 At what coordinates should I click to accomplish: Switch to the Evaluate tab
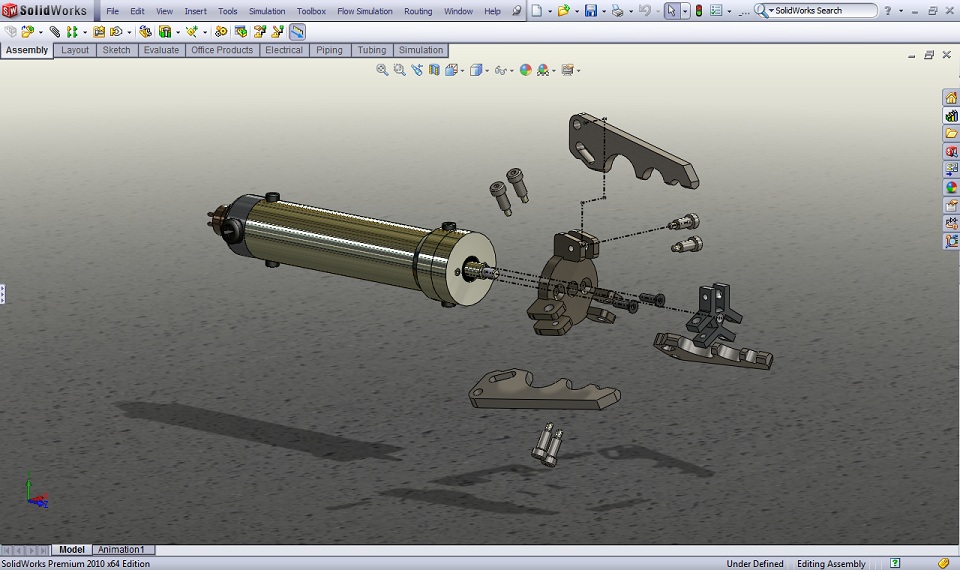[161, 50]
